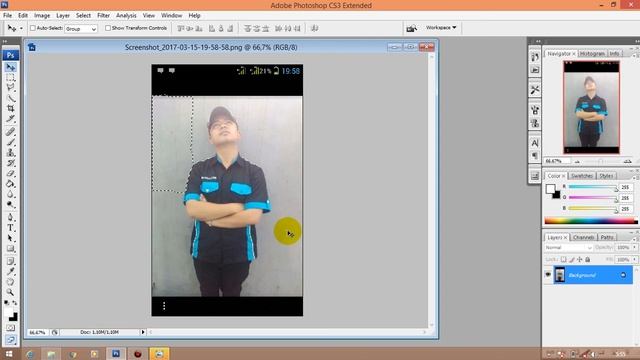Image resolution: width=640 pixels, height=360 pixels.
Task: Open the status bar Doc info arrow
Action: click(143, 332)
